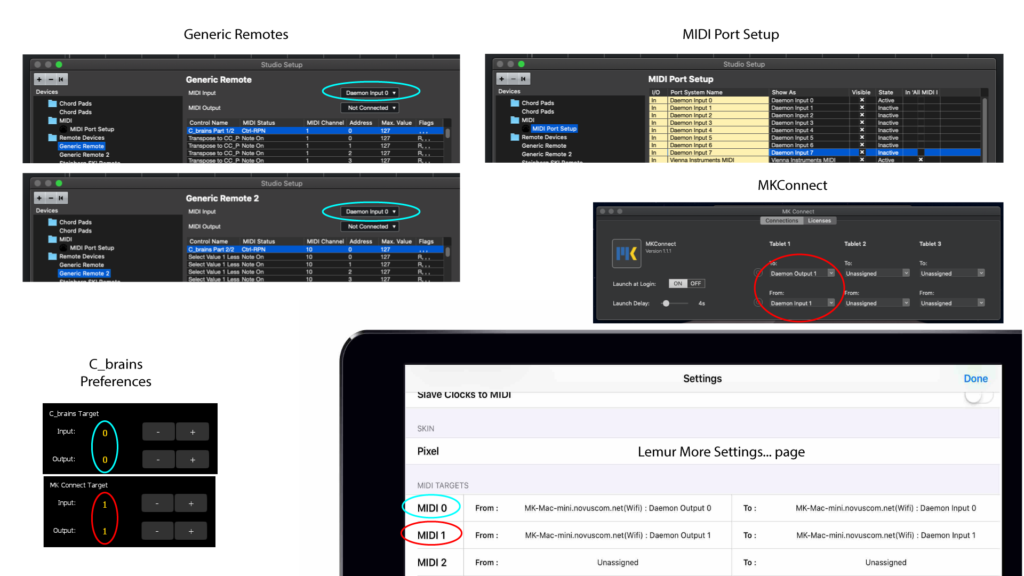Toggle Visible checkbox for Daemon Input 5 port
Image resolution: width=1024 pixels, height=576 pixels.
coord(861,138)
